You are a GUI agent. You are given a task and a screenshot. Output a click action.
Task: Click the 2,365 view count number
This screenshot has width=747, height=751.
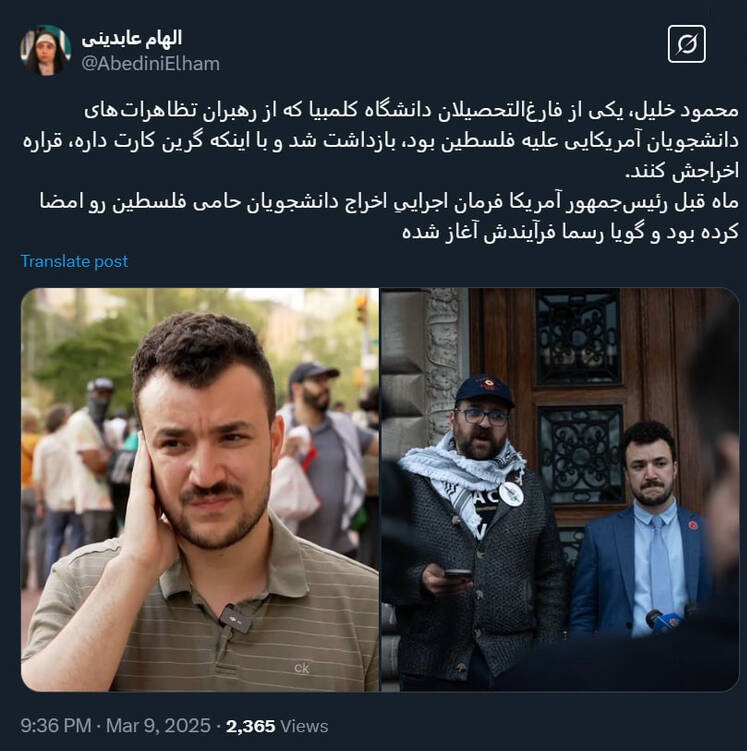tap(250, 726)
